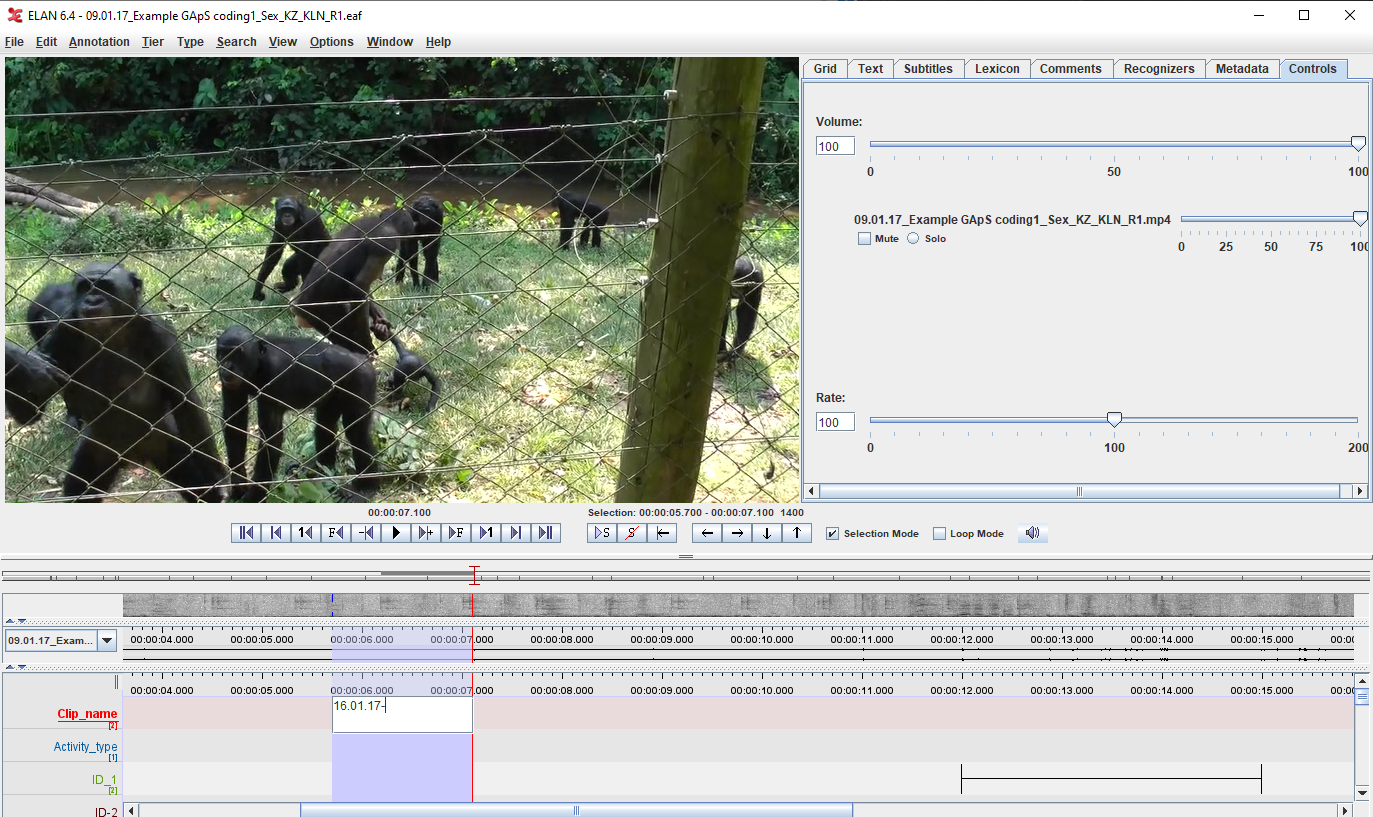Screen dimensions: 1373x817
Task: Step back one pixel button
Action: click(x=365, y=533)
